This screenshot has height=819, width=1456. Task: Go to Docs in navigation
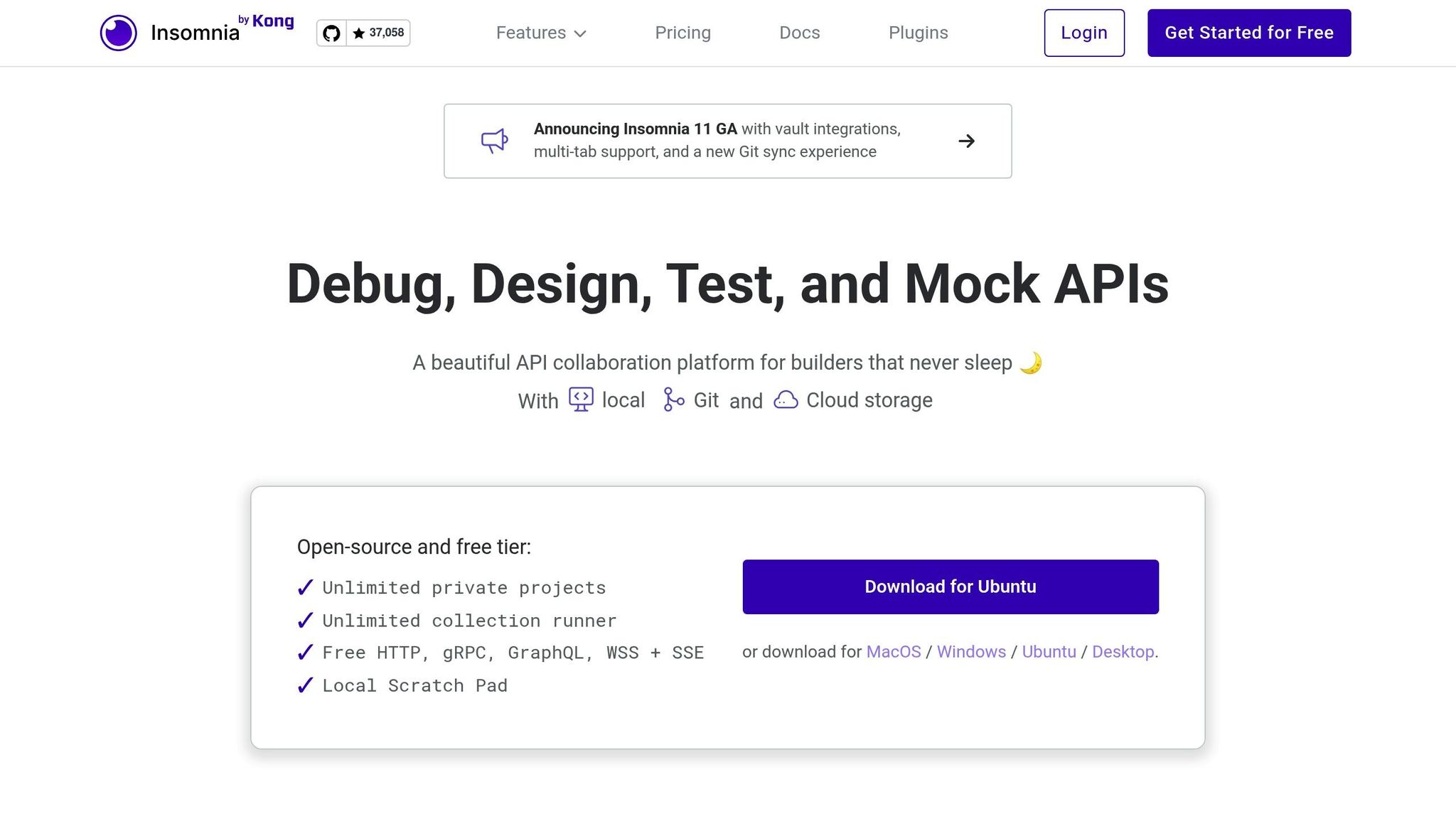pyautogui.click(x=799, y=33)
